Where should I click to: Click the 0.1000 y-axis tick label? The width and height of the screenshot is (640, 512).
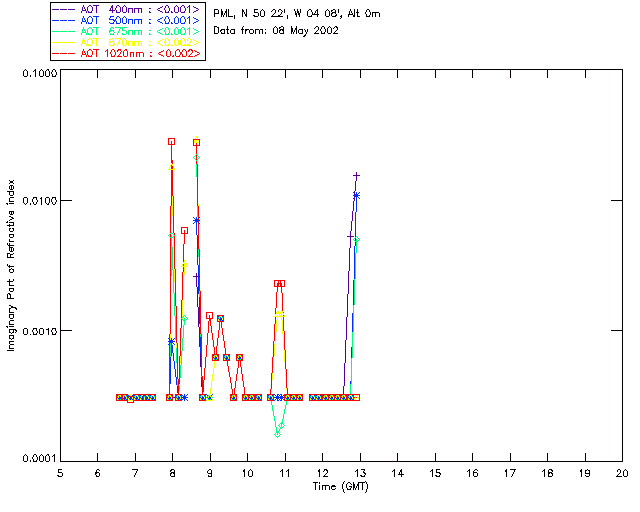[x=40, y=73]
